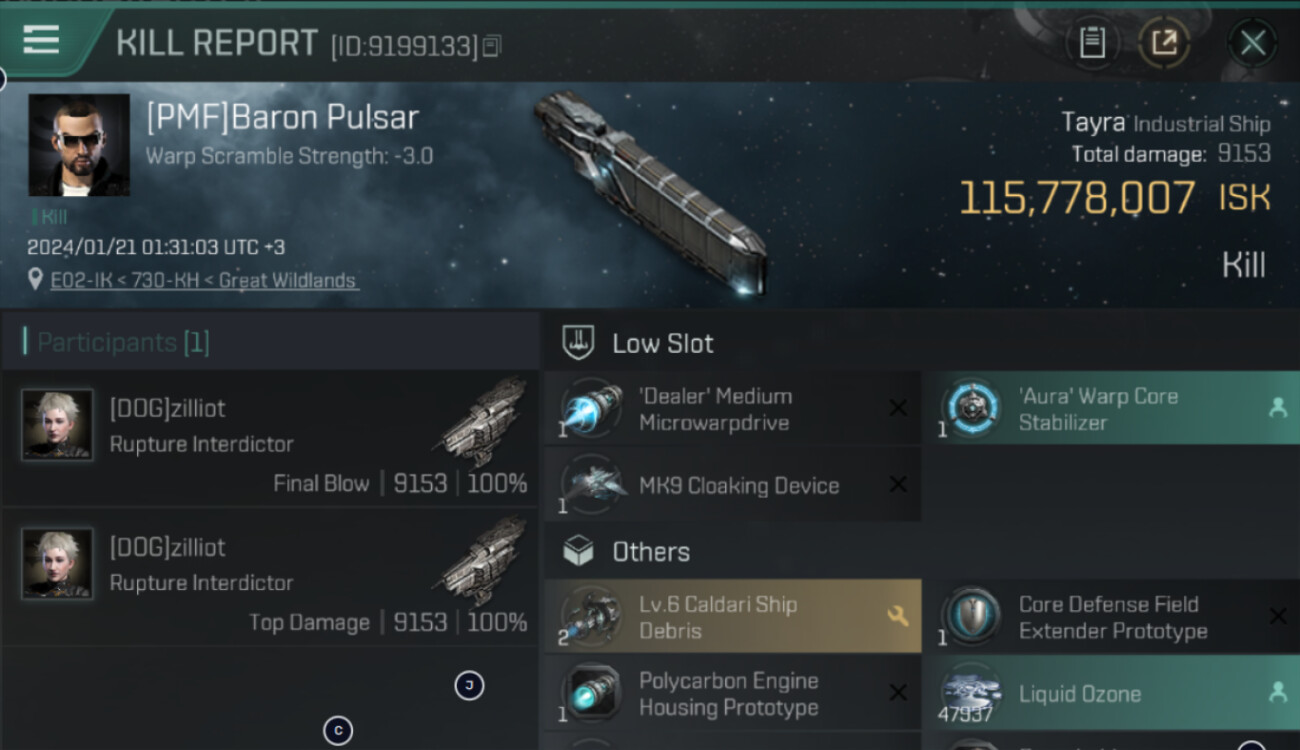This screenshot has height=750, width=1300.
Task: Select the Participants [1] header
Action: (116, 343)
